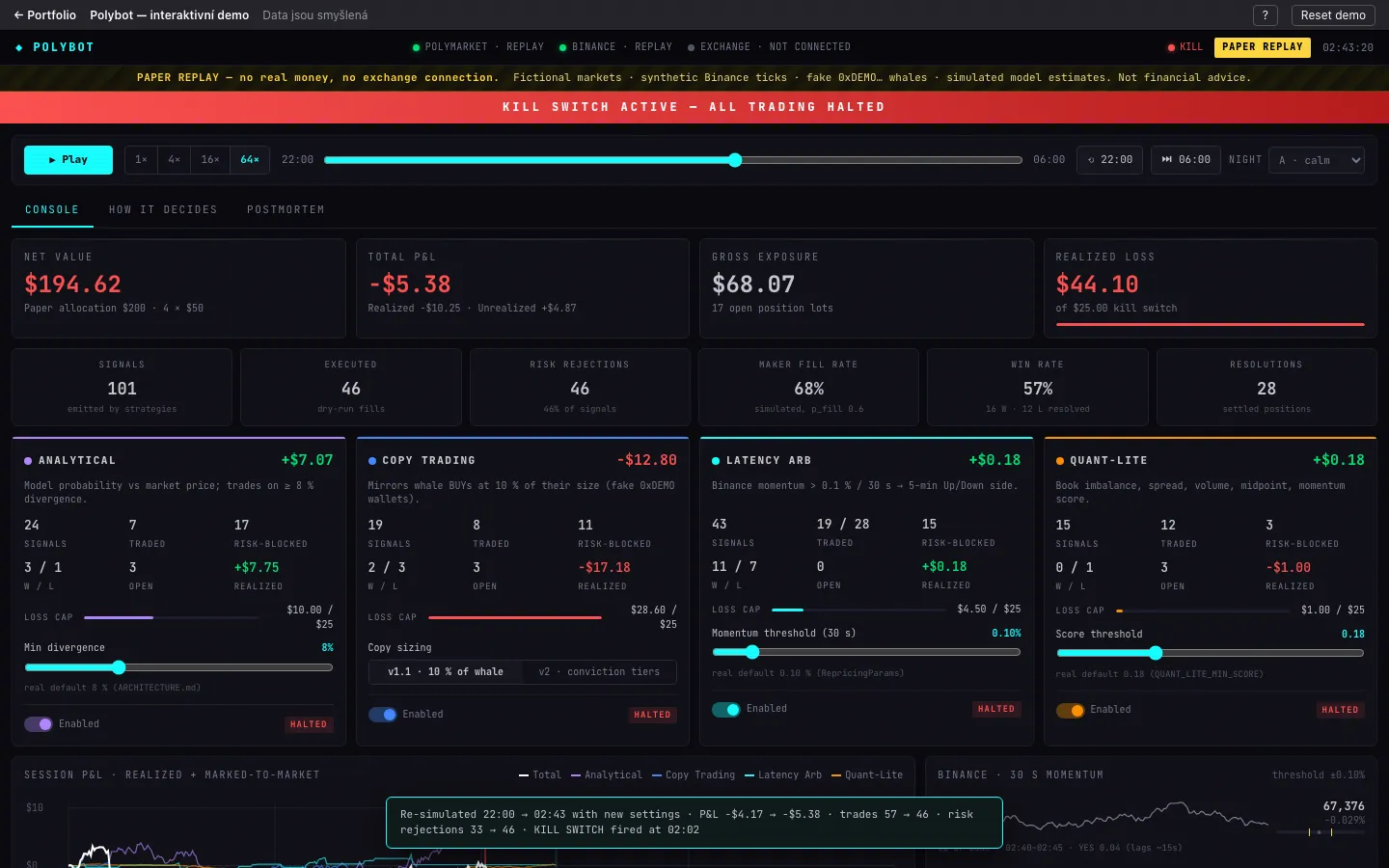The width and height of the screenshot is (1389, 868).
Task: Click the PAPER REPLAY yellow badge
Action: point(1262,47)
